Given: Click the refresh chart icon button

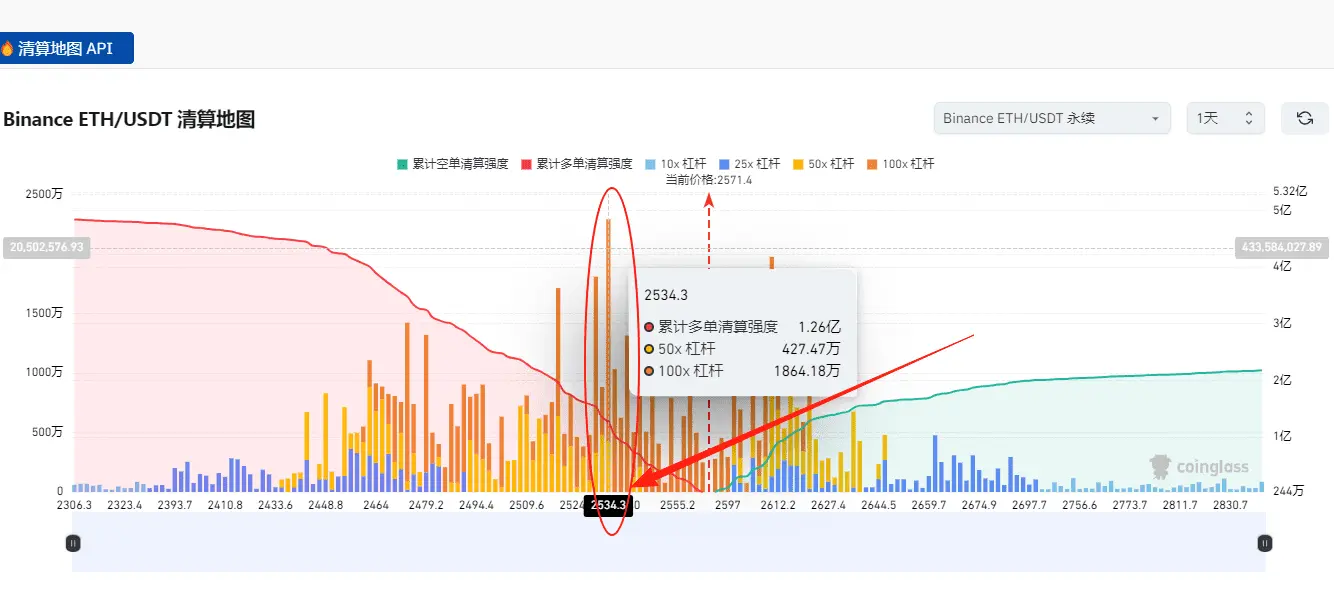Looking at the screenshot, I should [1305, 118].
